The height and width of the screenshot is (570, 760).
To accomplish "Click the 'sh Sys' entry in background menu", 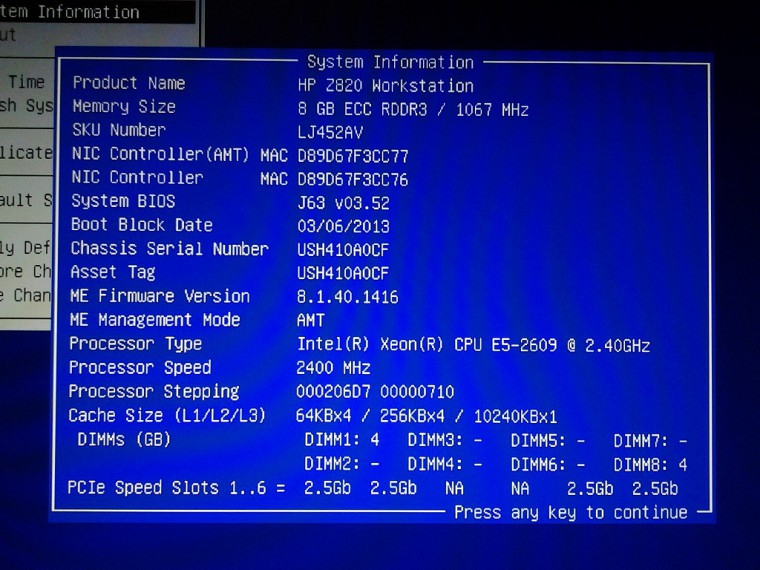I will pyautogui.click(x=26, y=105).
